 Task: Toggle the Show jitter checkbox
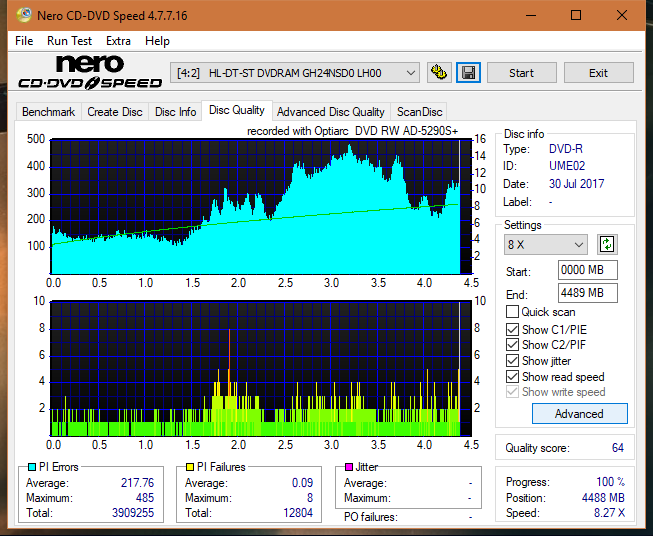pos(512,360)
